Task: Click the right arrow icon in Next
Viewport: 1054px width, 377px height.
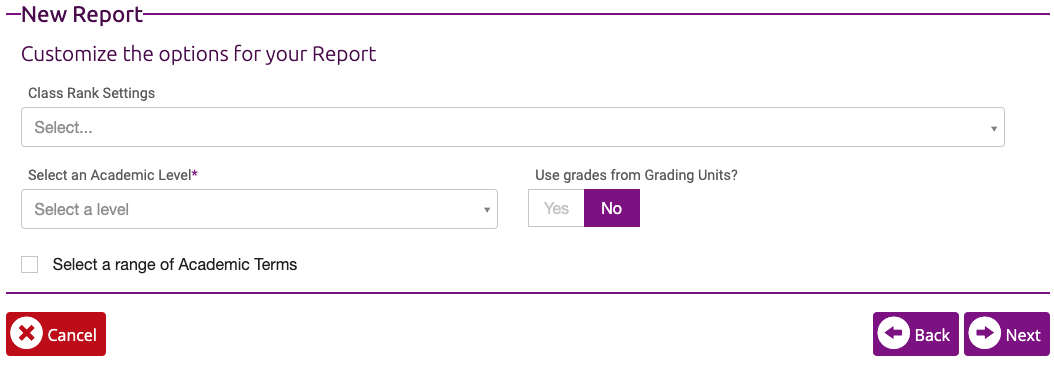Action: coord(985,334)
